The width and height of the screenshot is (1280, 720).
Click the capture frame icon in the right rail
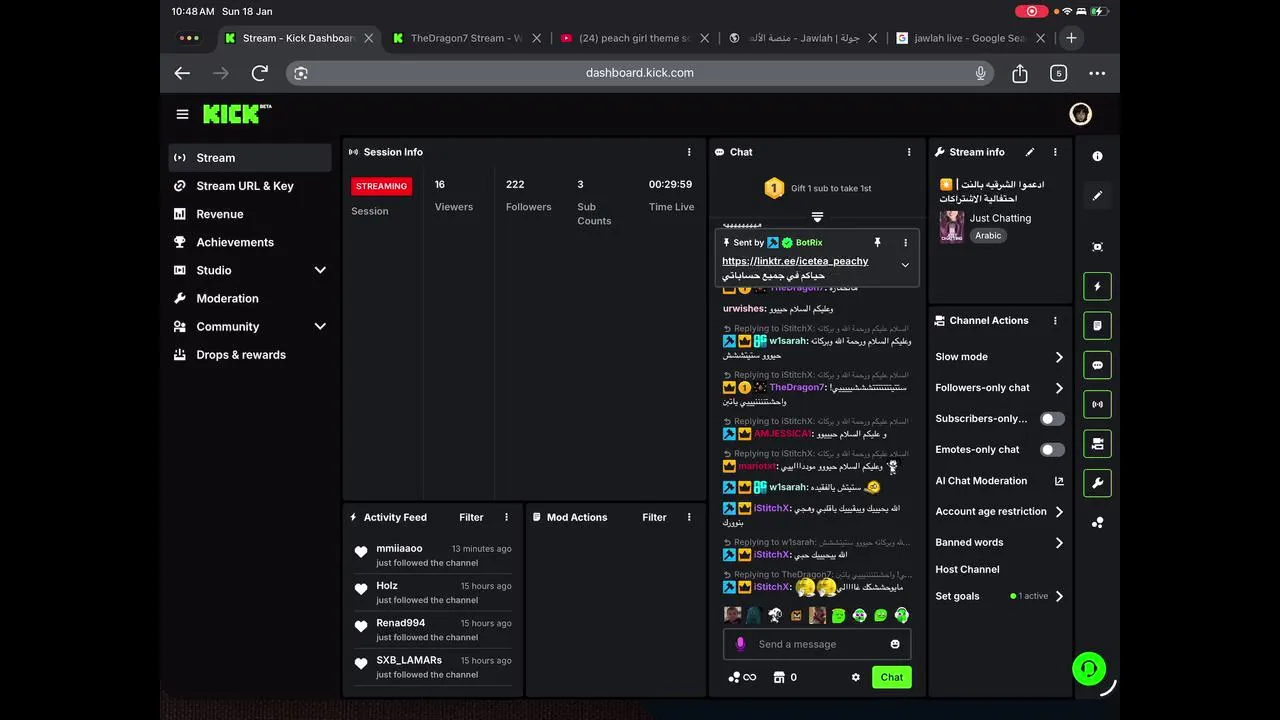click(x=1097, y=247)
